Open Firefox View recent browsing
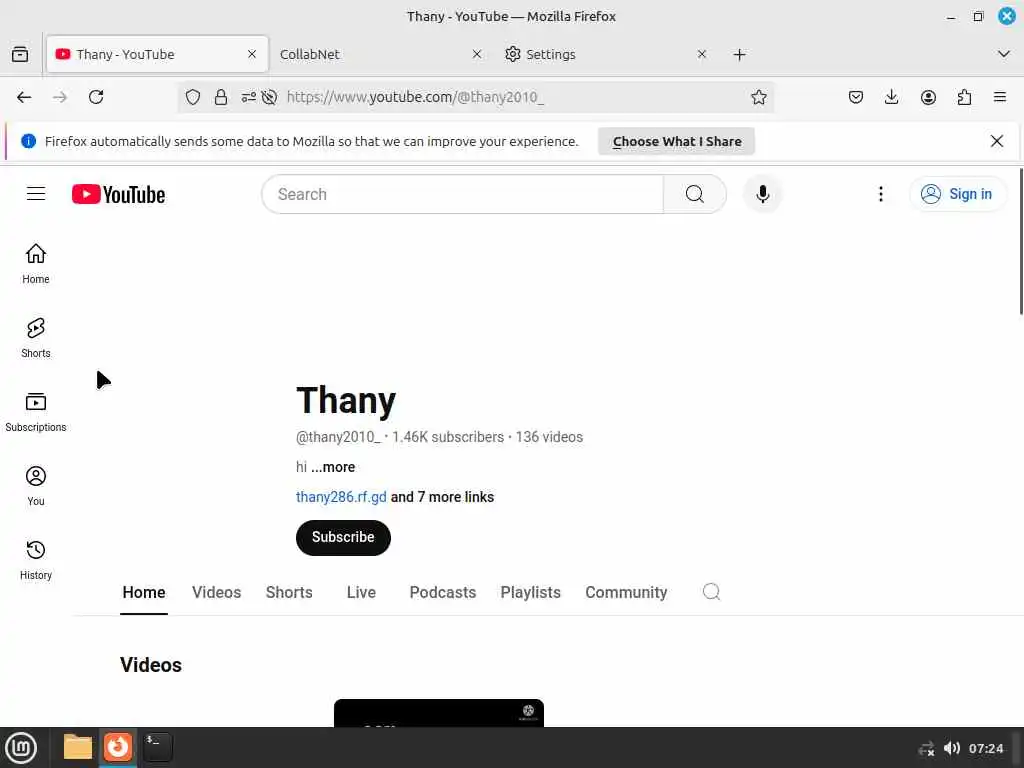The image size is (1024, 768). click(x=20, y=54)
